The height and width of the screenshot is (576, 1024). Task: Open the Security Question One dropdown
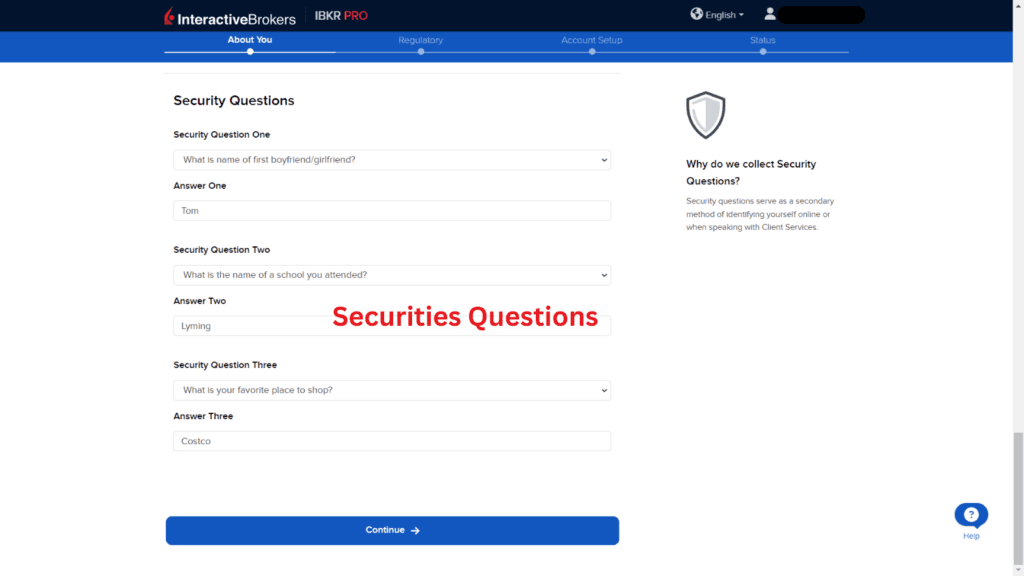pos(391,159)
